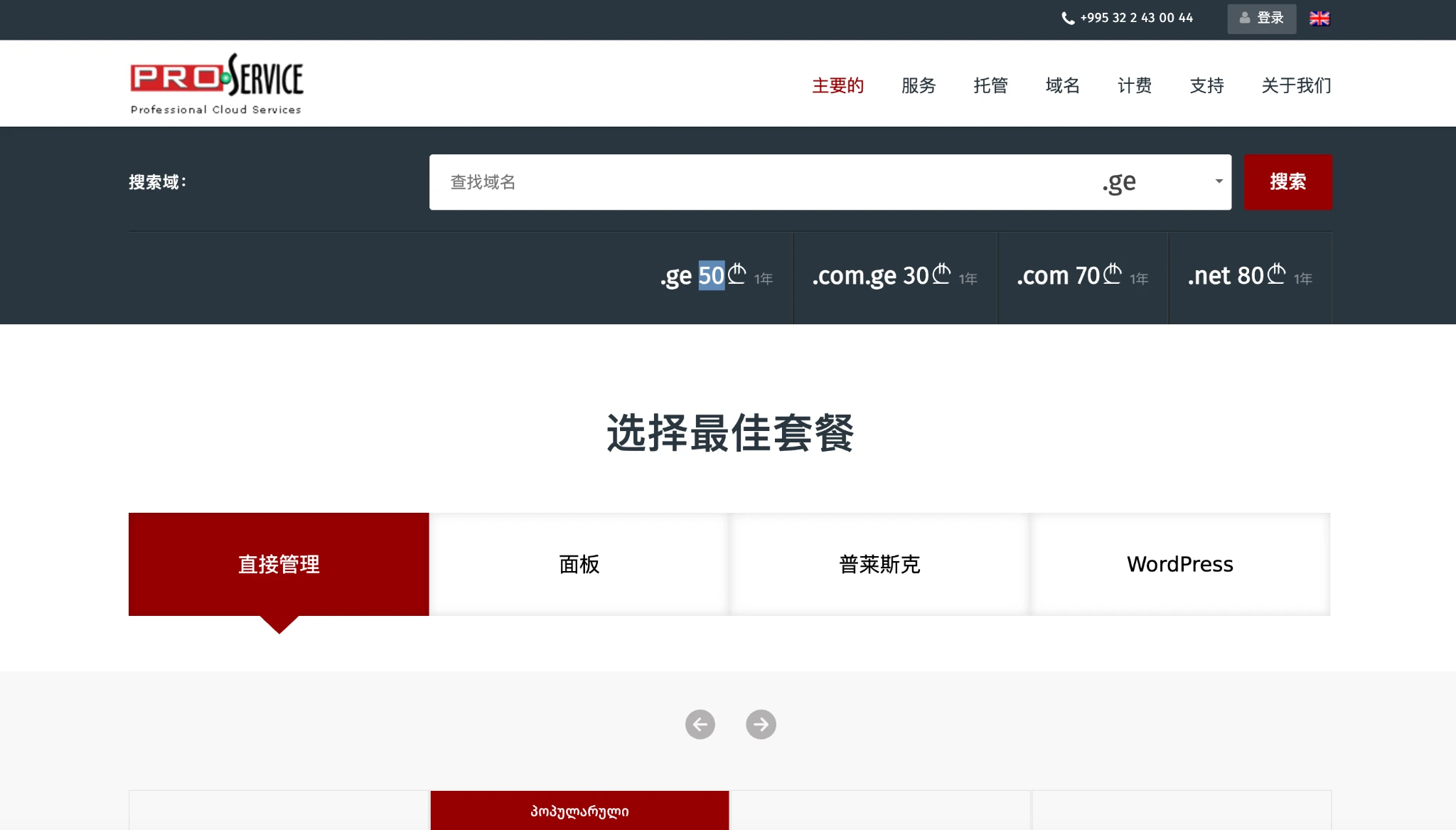
Task: Open the 关于我们 menu item
Action: click(1295, 85)
